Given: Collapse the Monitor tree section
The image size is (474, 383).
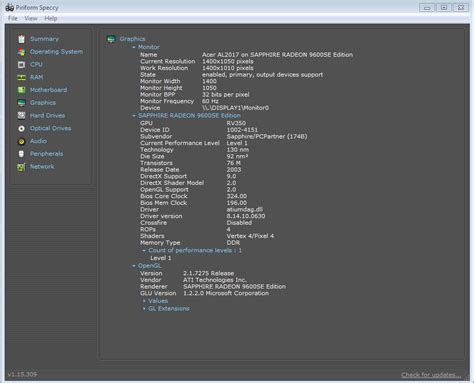Looking at the screenshot, I should pyautogui.click(x=134, y=47).
